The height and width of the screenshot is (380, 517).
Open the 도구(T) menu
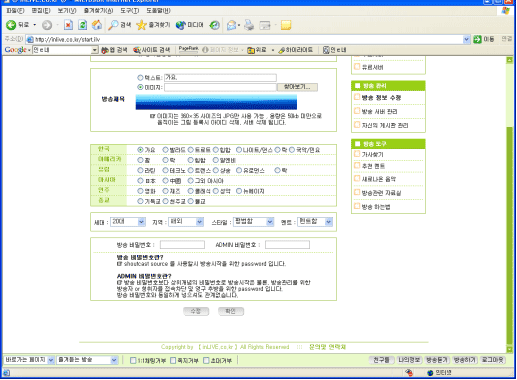pos(129,11)
